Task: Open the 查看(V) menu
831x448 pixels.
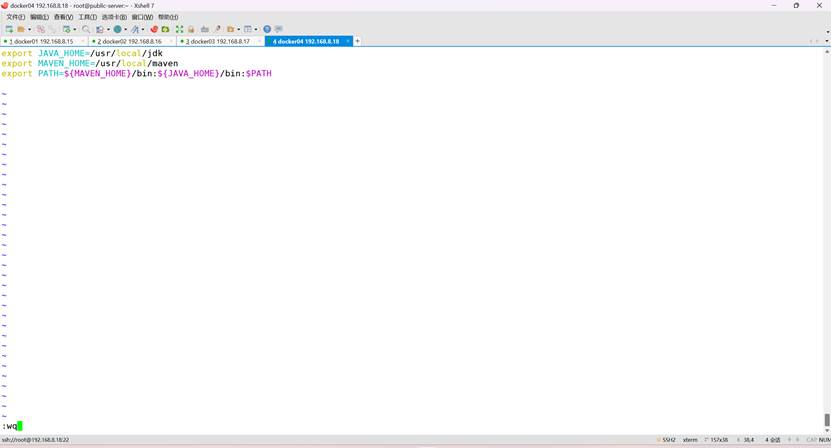Action: click(x=63, y=17)
